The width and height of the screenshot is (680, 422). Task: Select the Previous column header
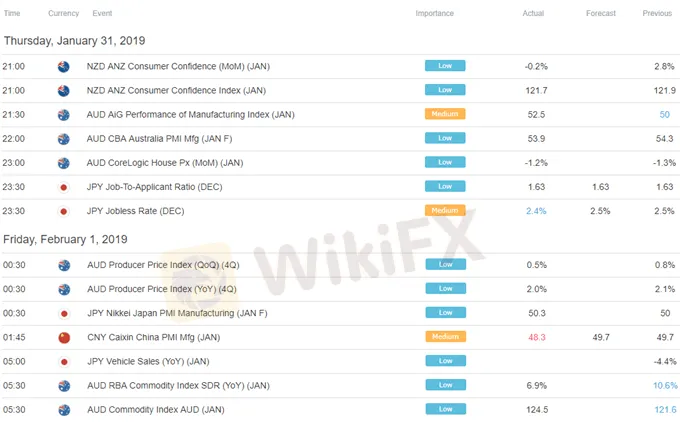tap(656, 14)
